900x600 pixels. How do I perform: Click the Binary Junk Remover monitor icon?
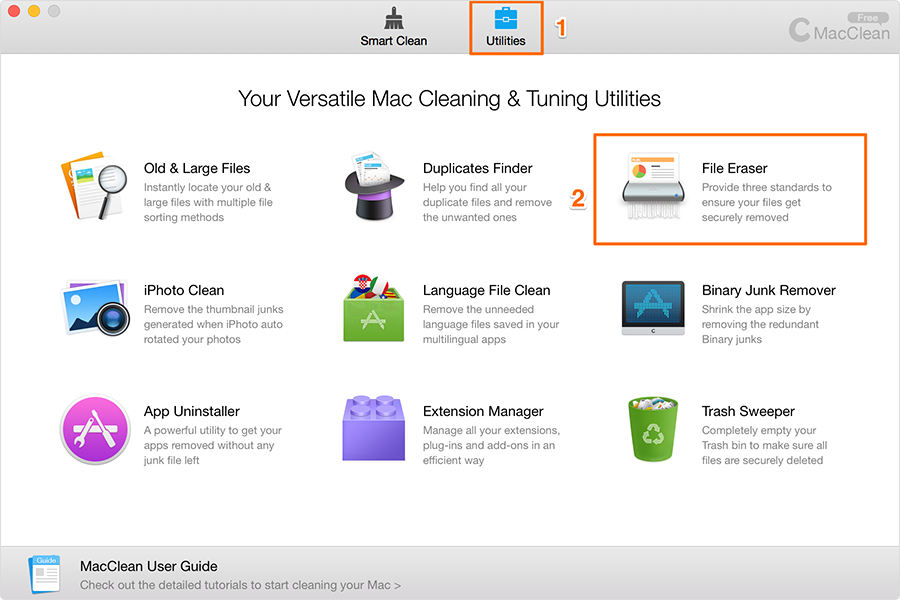point(653,308)
